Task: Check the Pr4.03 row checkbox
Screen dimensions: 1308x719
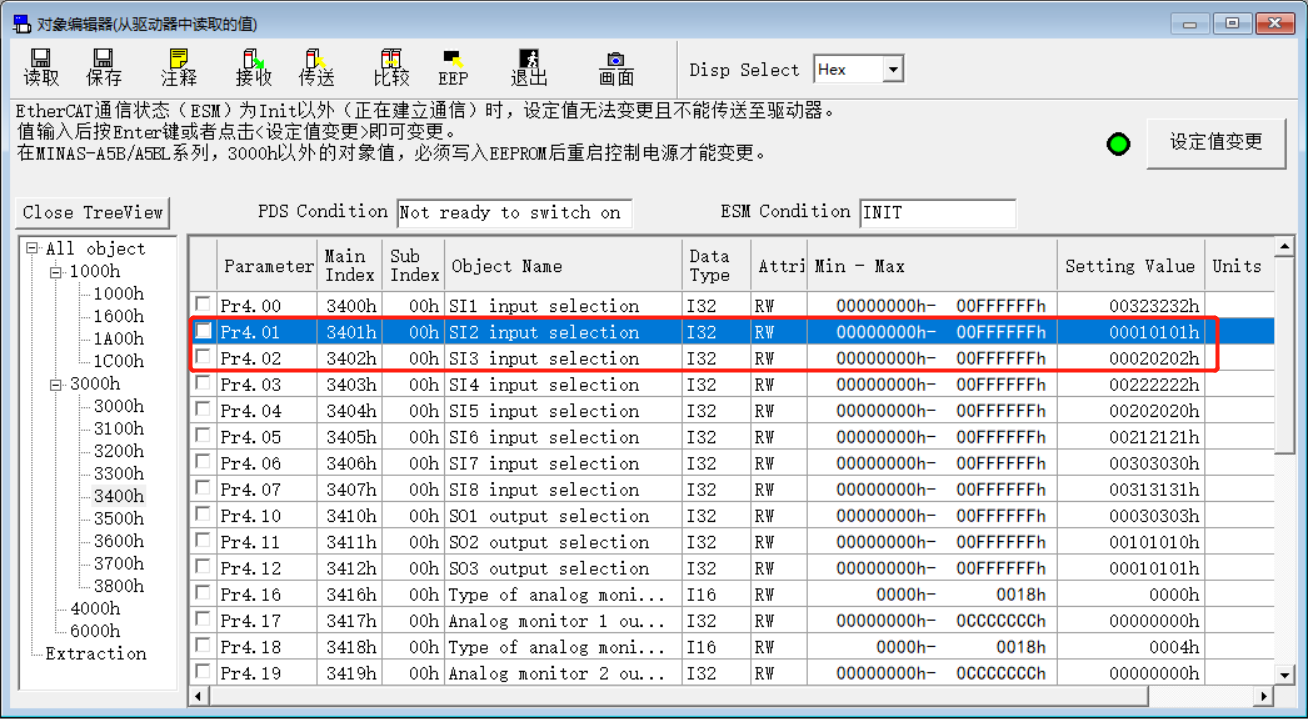Action: coord(203,383)
